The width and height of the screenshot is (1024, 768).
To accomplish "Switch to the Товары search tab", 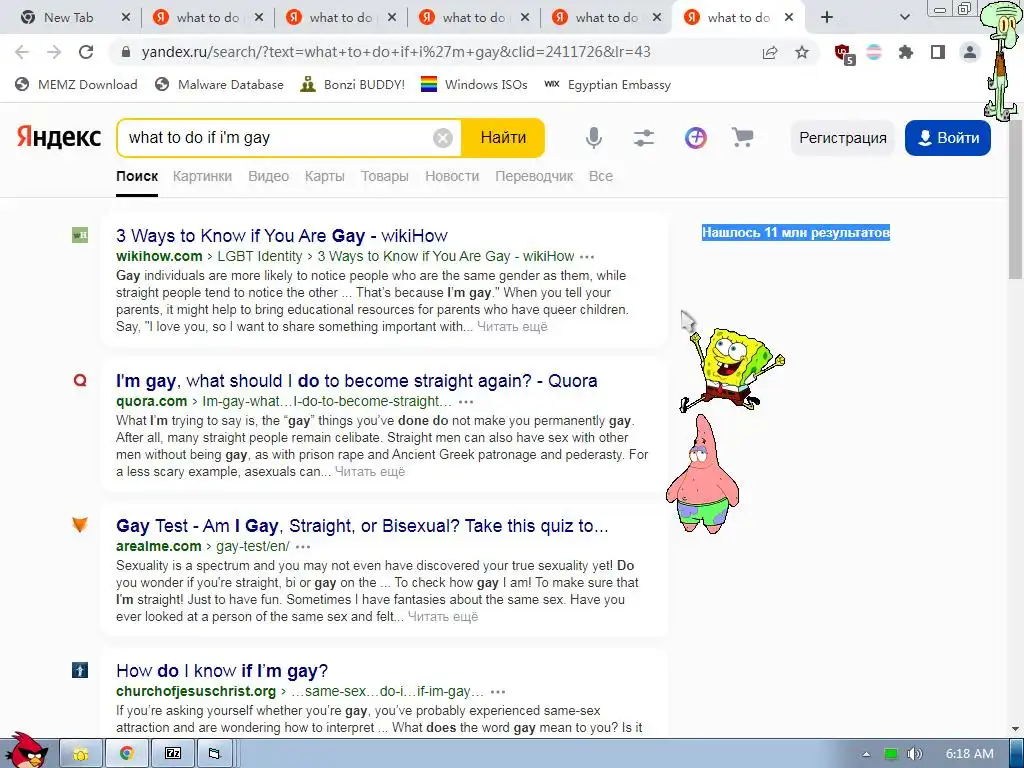I will coord(385,176).
